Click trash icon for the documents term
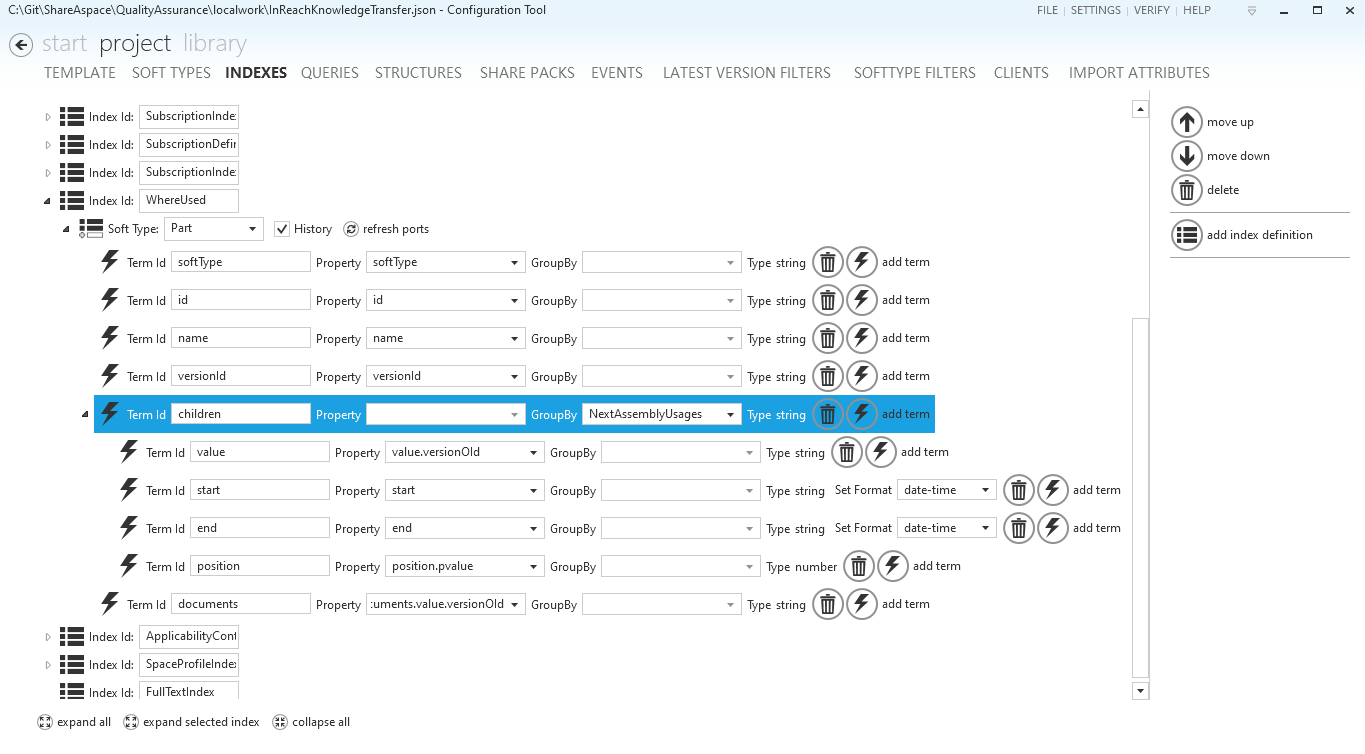This screenshot has height=754, width=1365. tap(827, 605)
